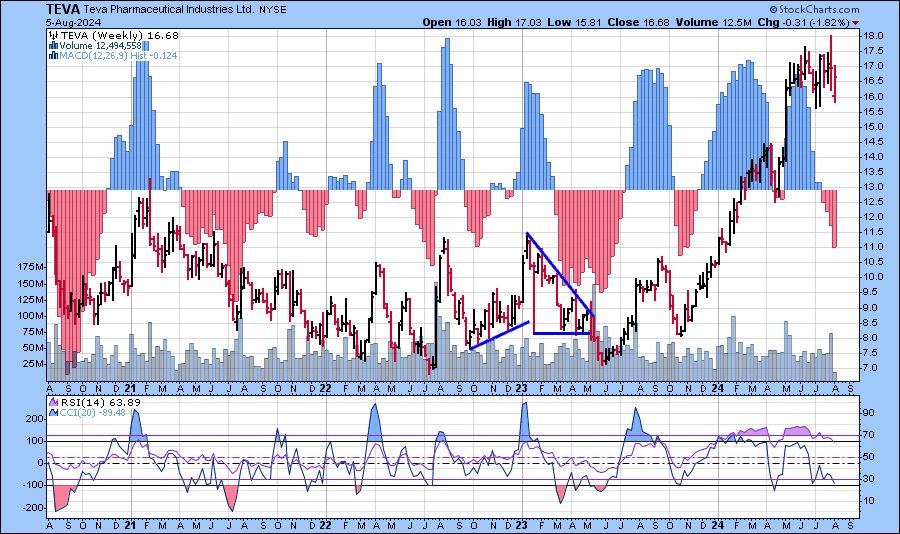Click the TEVA weekly price legend icon

[53, 35]
